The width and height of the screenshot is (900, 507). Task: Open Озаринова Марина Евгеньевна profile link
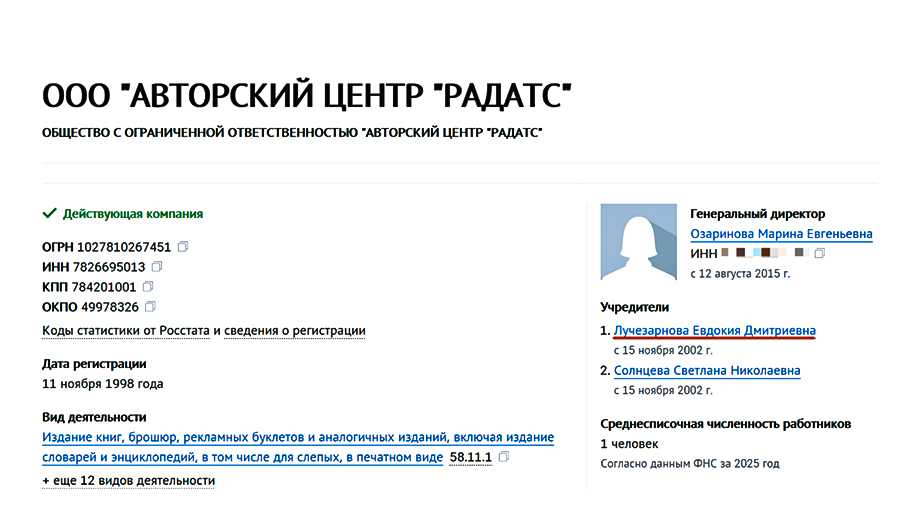coord(781,234)
